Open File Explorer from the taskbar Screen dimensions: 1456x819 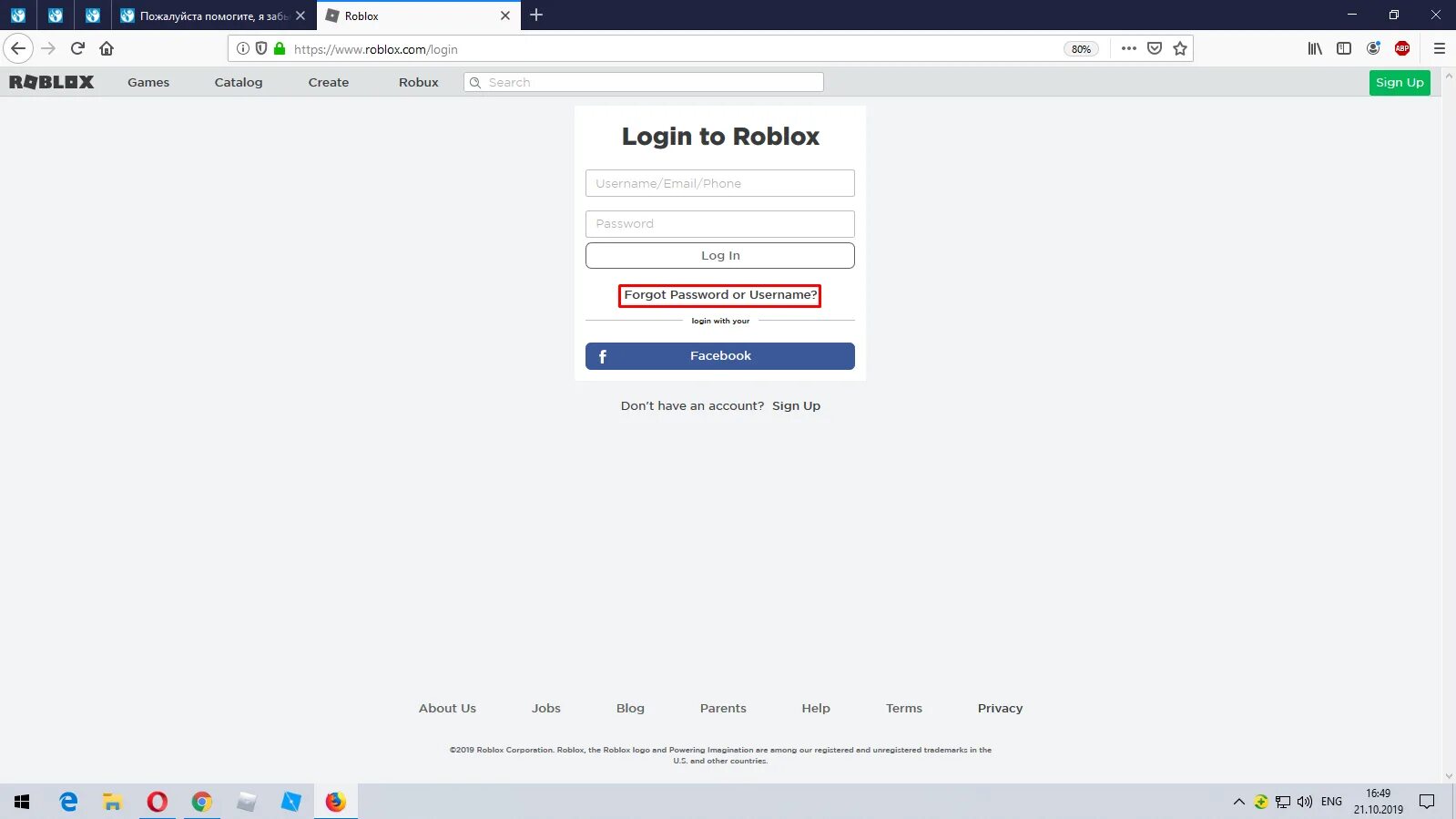113,802
